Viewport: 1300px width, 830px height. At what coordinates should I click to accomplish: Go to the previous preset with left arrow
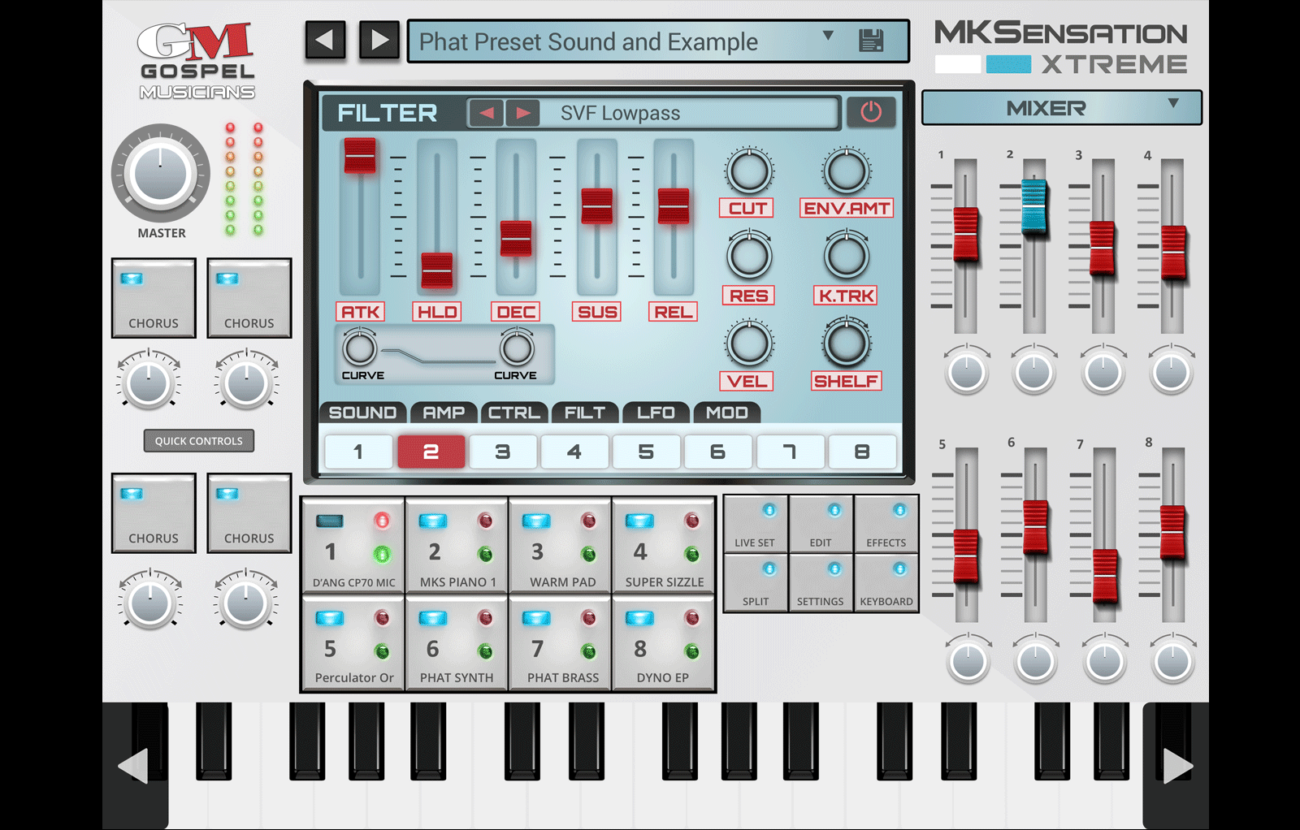325,41
